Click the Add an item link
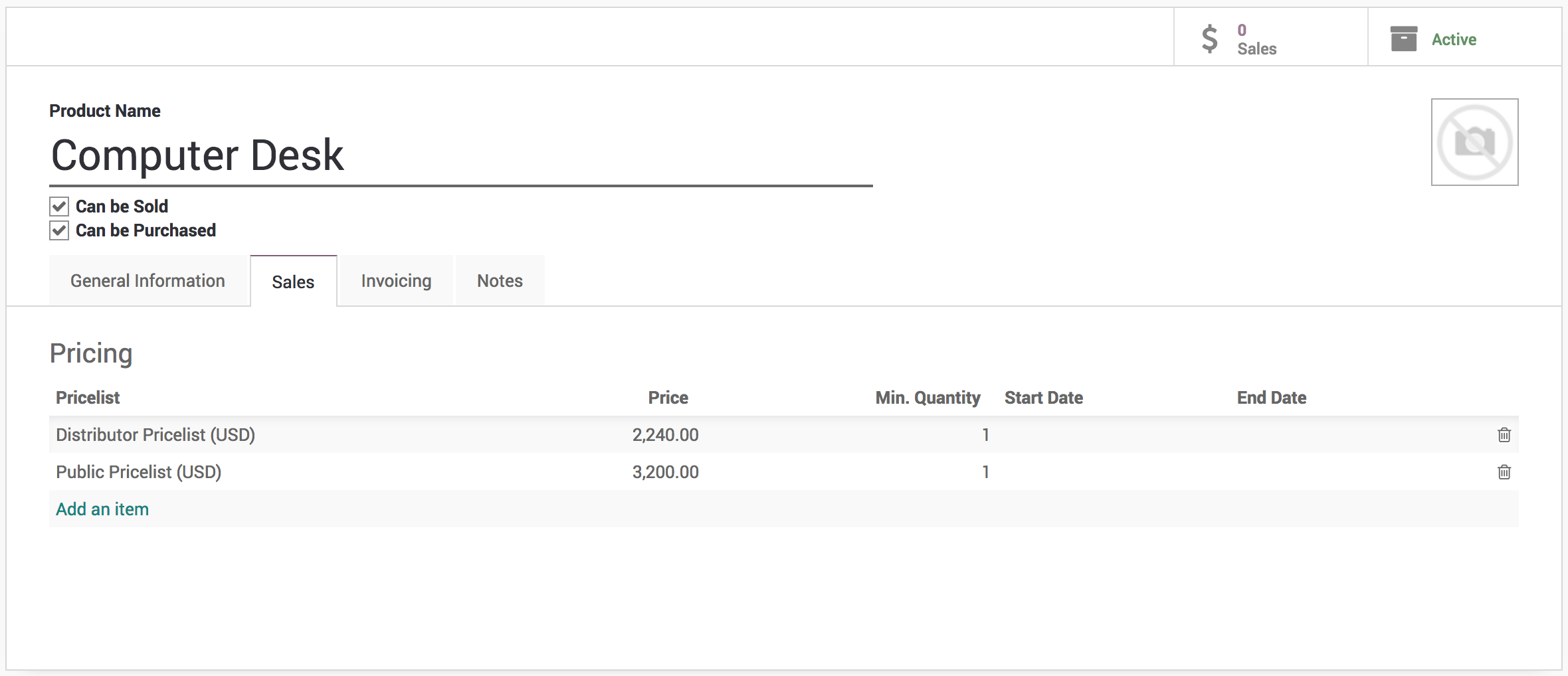Viewport: 1568px width, 676px height. 102,509
